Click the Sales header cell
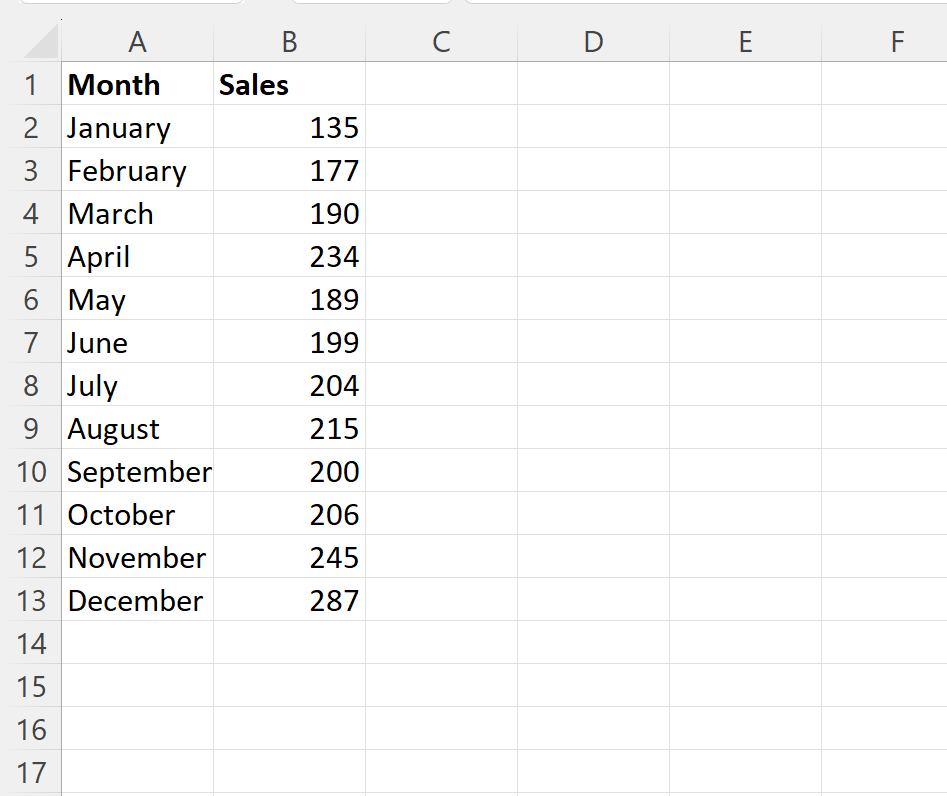Viewport: 947px width, 796px height. pyautogui.click(x=289, y=84)
